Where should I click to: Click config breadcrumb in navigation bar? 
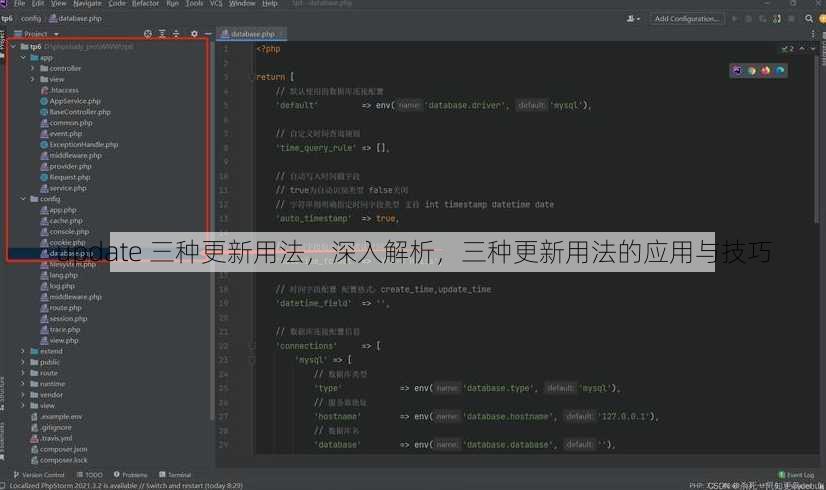point(31,18)
